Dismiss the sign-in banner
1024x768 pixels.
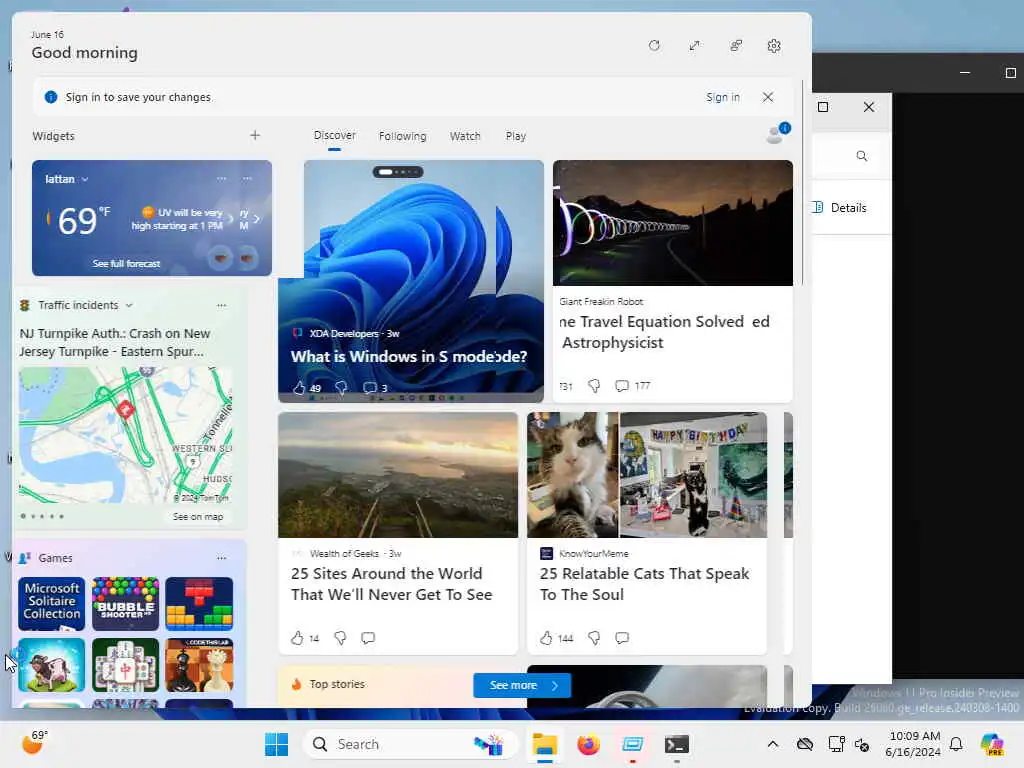point(768,97)
